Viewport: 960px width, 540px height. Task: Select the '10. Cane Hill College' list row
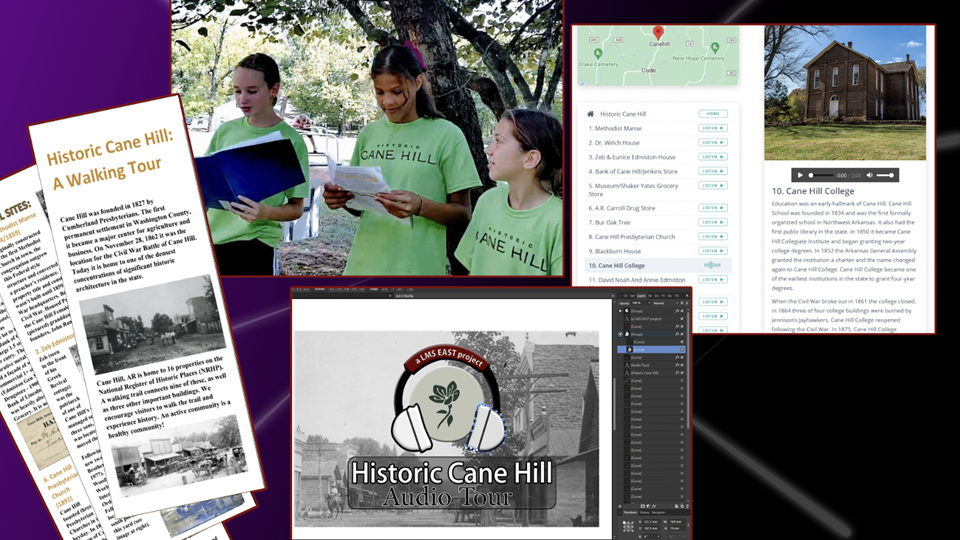(658, 265)
